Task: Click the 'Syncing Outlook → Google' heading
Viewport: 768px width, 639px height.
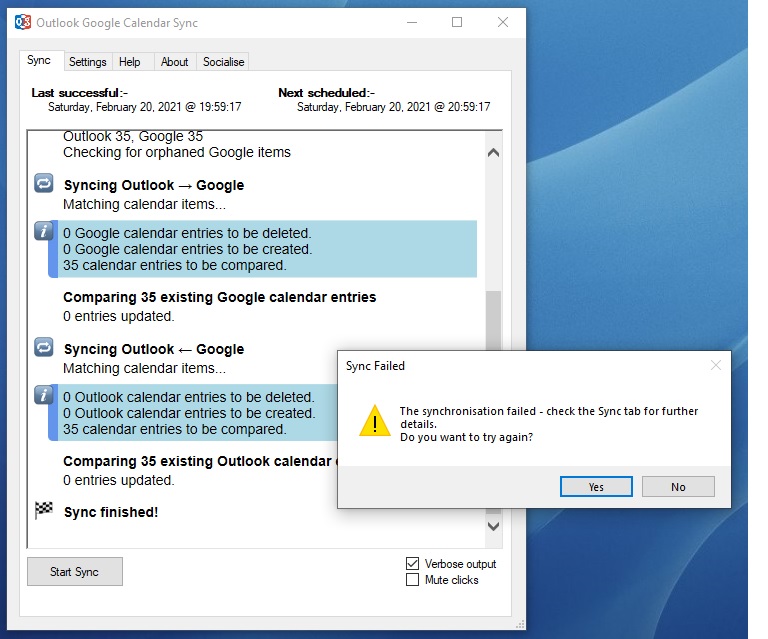Action: (x=154, y=185)
